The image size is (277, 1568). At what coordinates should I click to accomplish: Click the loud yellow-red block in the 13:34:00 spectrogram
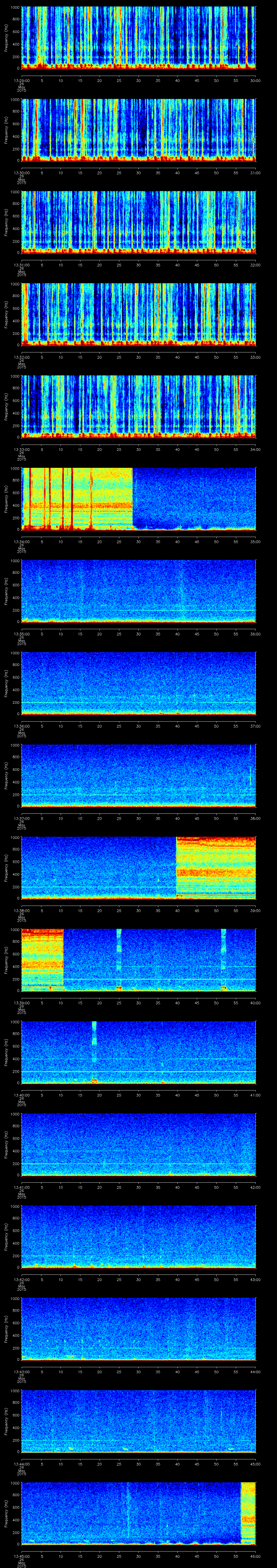pyautogui.click(x=77, y=499)
